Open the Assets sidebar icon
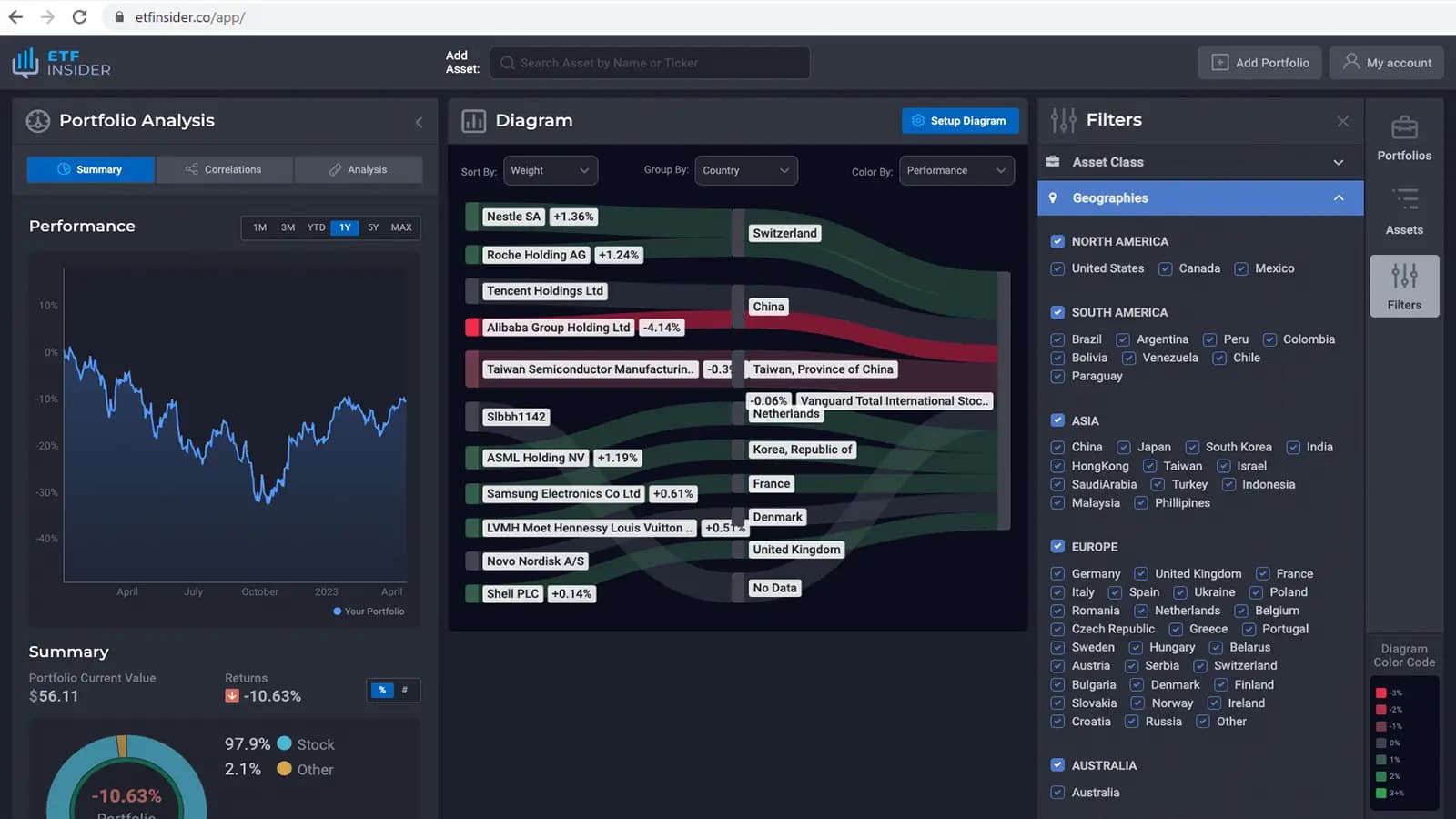 click(x=1404, y=212)
